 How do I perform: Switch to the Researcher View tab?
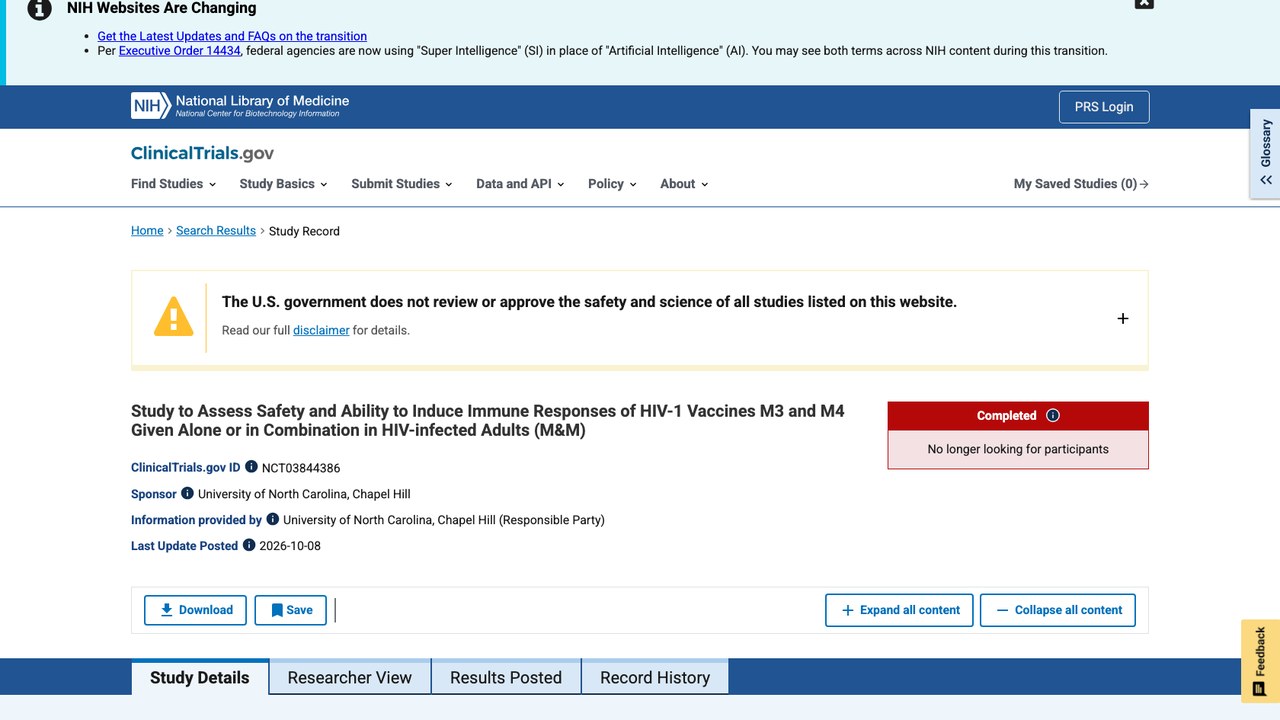350,677
